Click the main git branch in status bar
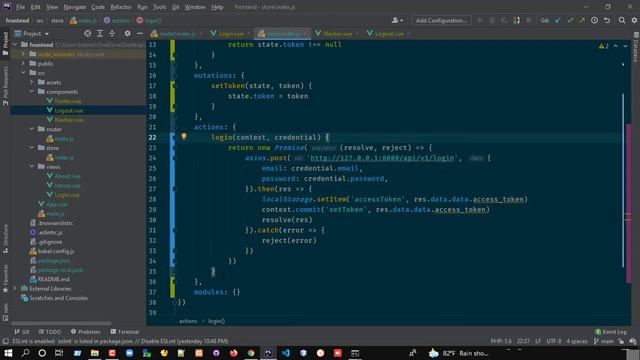This screenshot has height=360, width=640. (x=604, y=341)
